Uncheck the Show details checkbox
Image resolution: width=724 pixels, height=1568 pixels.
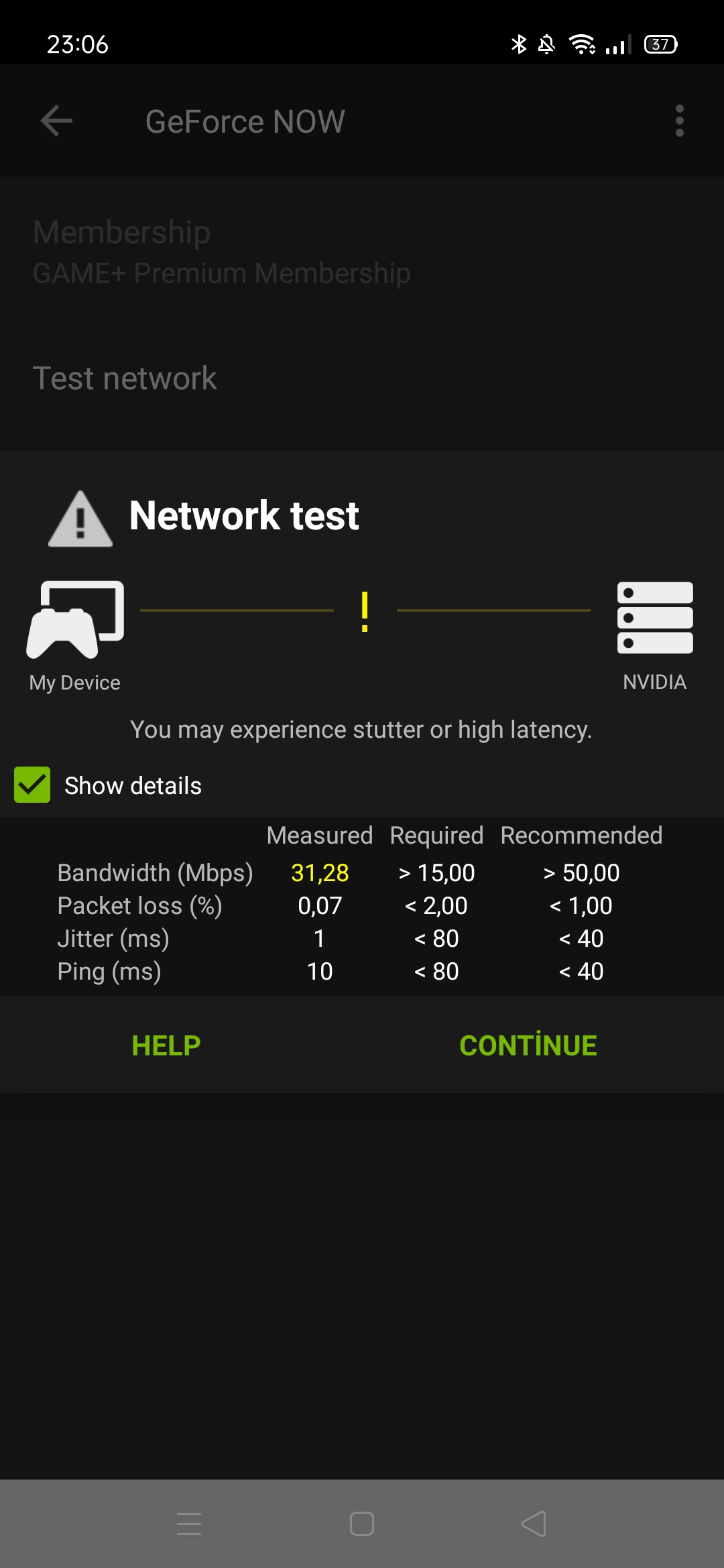coord(32,785)
